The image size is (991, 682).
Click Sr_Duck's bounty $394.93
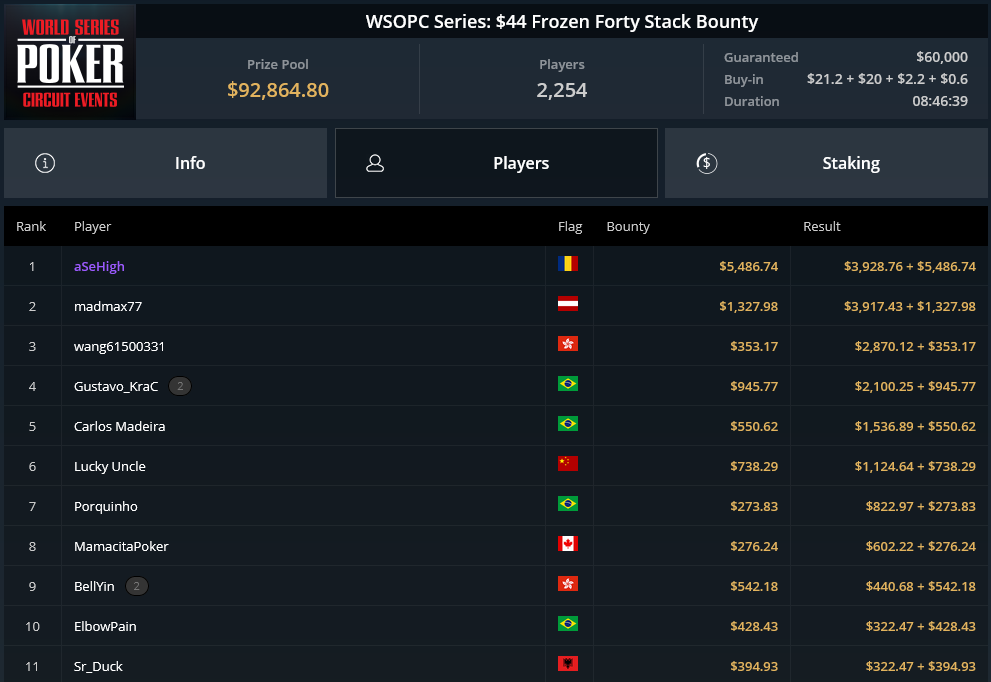tap(754, 666)
